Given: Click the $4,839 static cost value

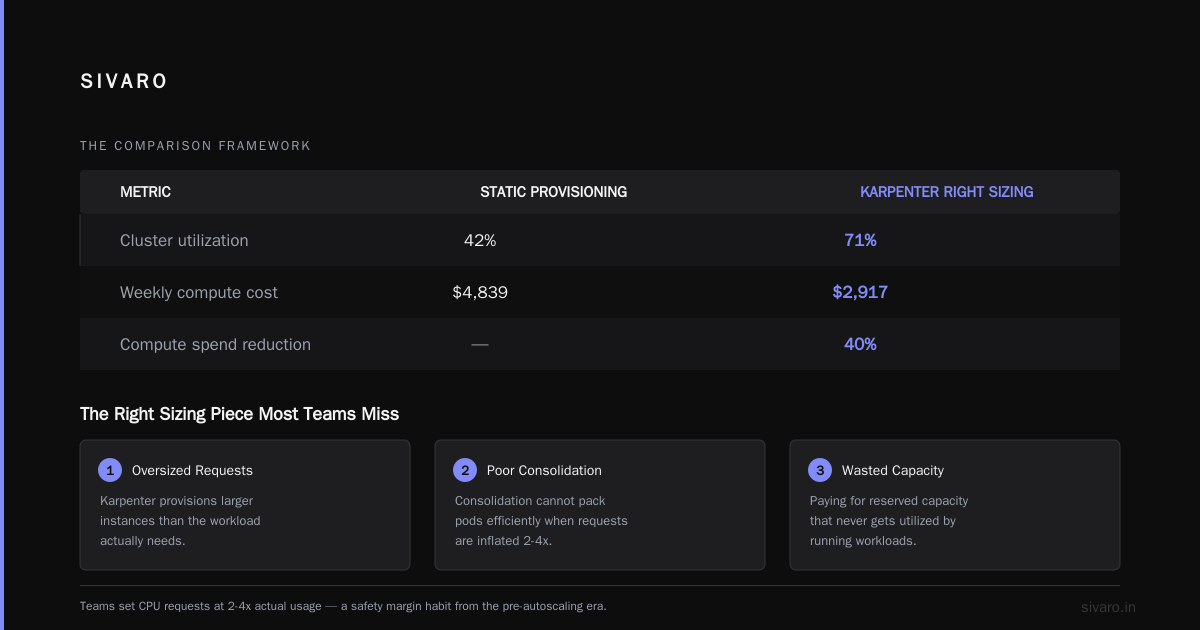Looking at the screenshot, I should [x=480, y=292].
